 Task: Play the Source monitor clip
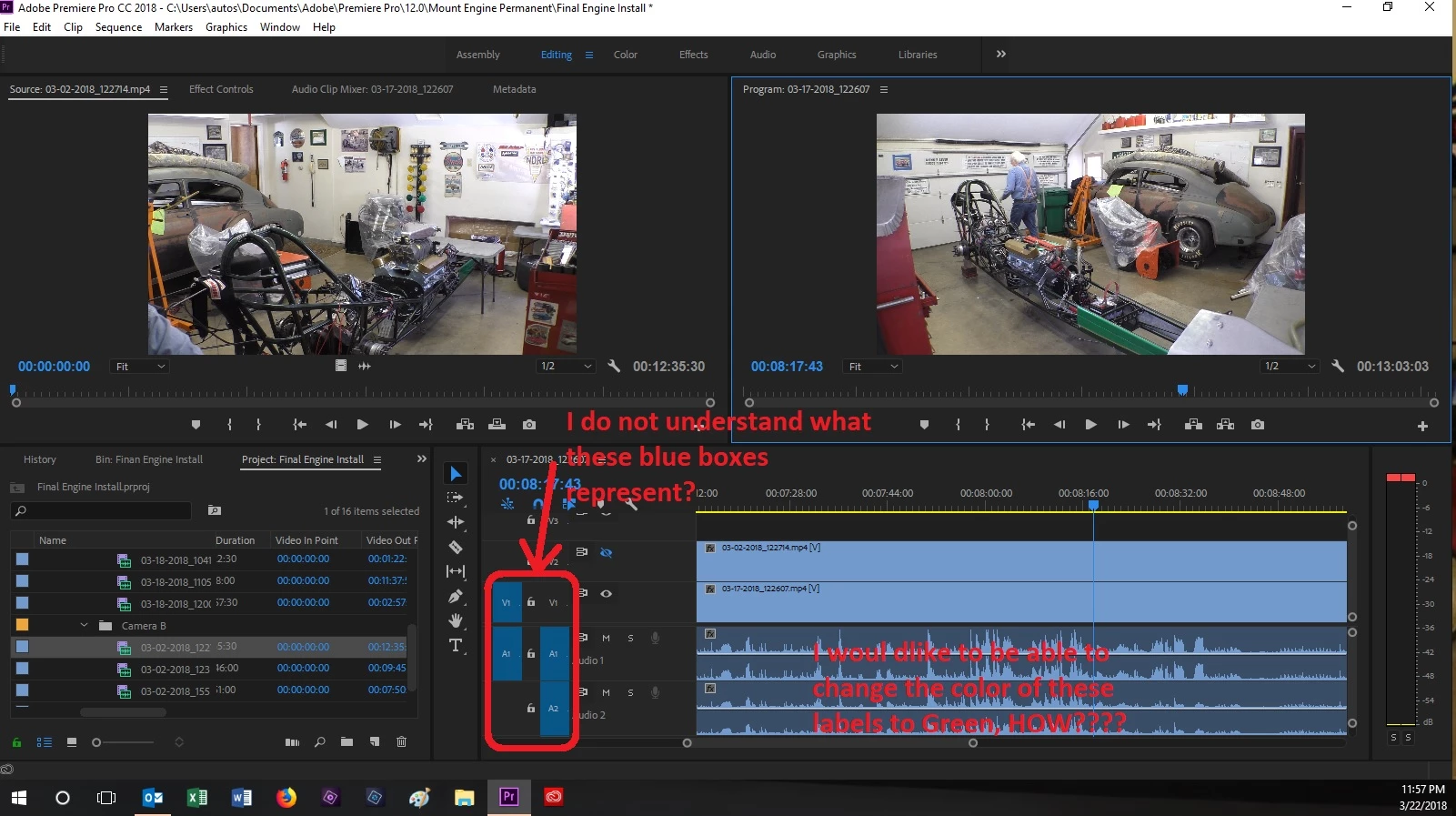(x=362, y=425)
